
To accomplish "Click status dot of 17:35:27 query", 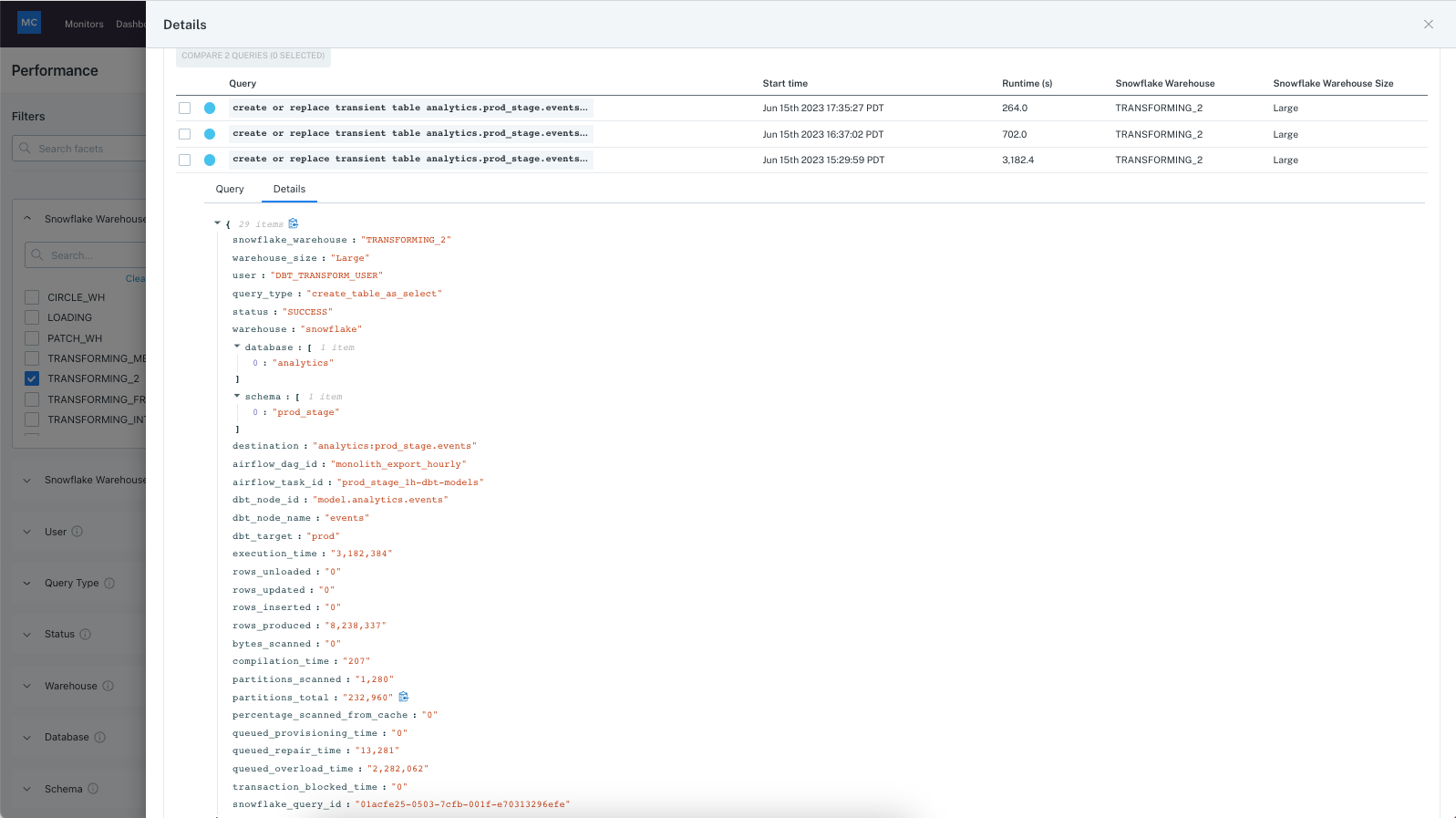I will [x=210, y=108].
